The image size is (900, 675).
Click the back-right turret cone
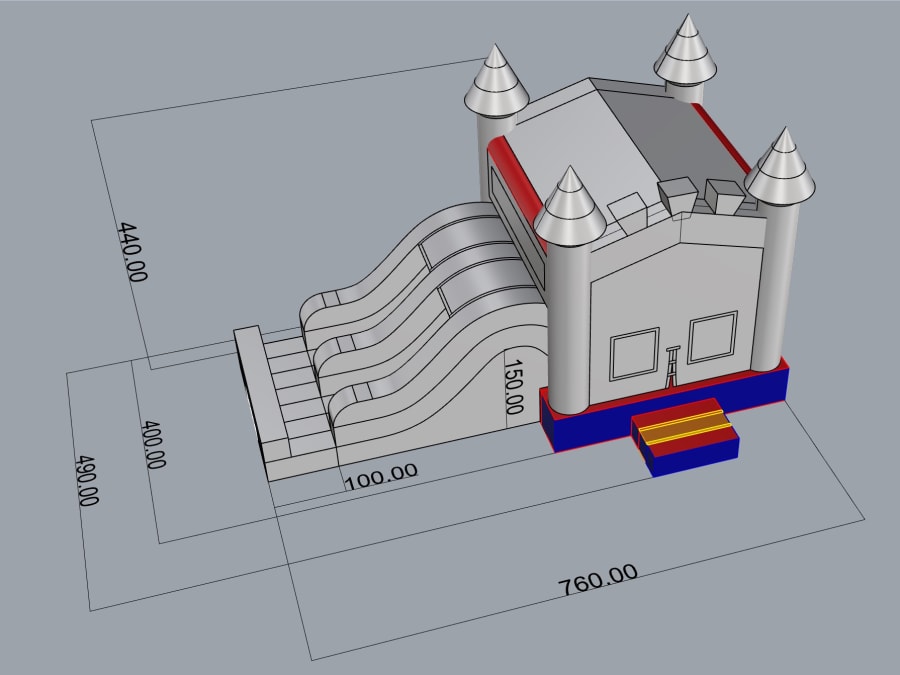pos(686,48)
